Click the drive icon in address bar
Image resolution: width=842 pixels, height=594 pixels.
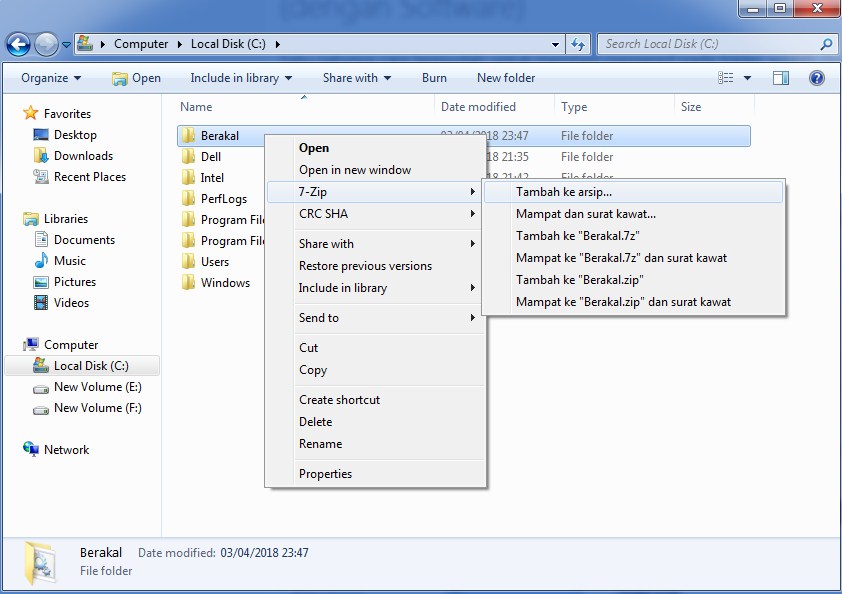[85, 43]
